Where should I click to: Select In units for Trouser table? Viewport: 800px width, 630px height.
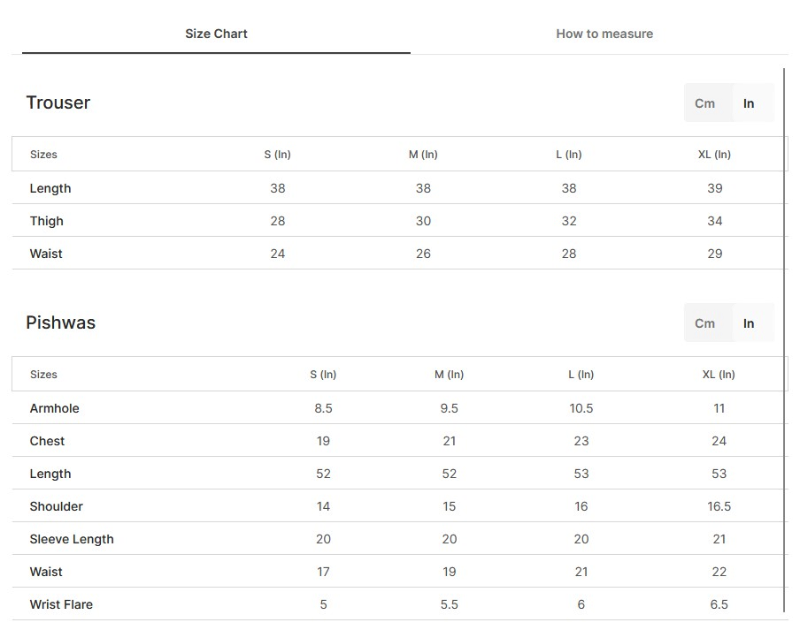click(x=749, y=103)
